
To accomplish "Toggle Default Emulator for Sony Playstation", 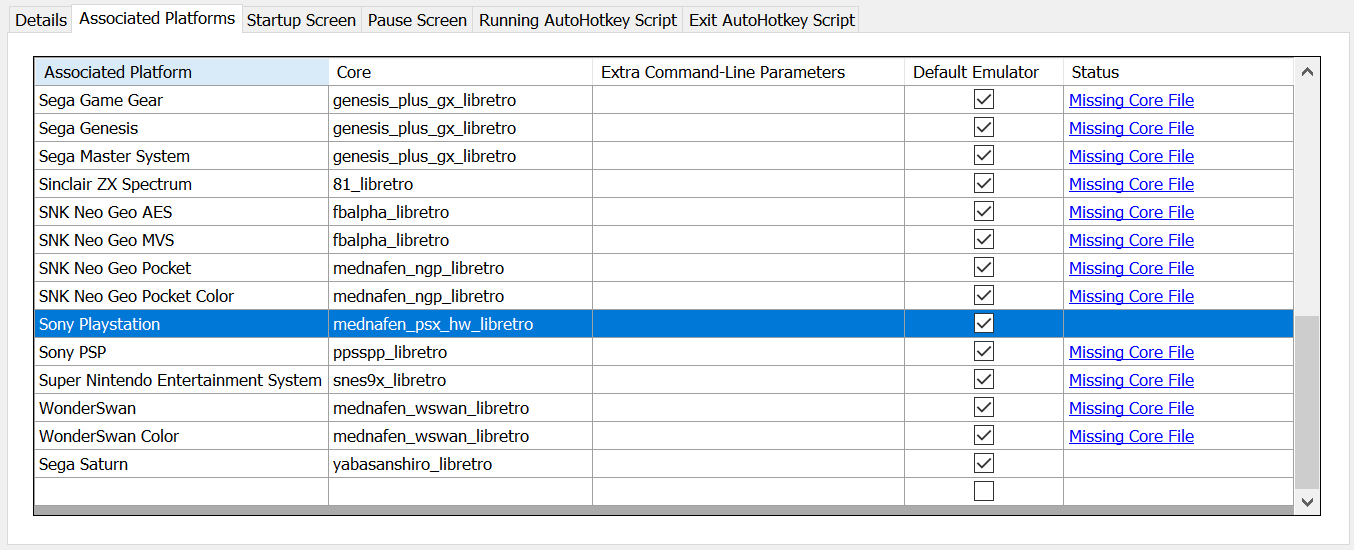I will (x=984, y=324).
